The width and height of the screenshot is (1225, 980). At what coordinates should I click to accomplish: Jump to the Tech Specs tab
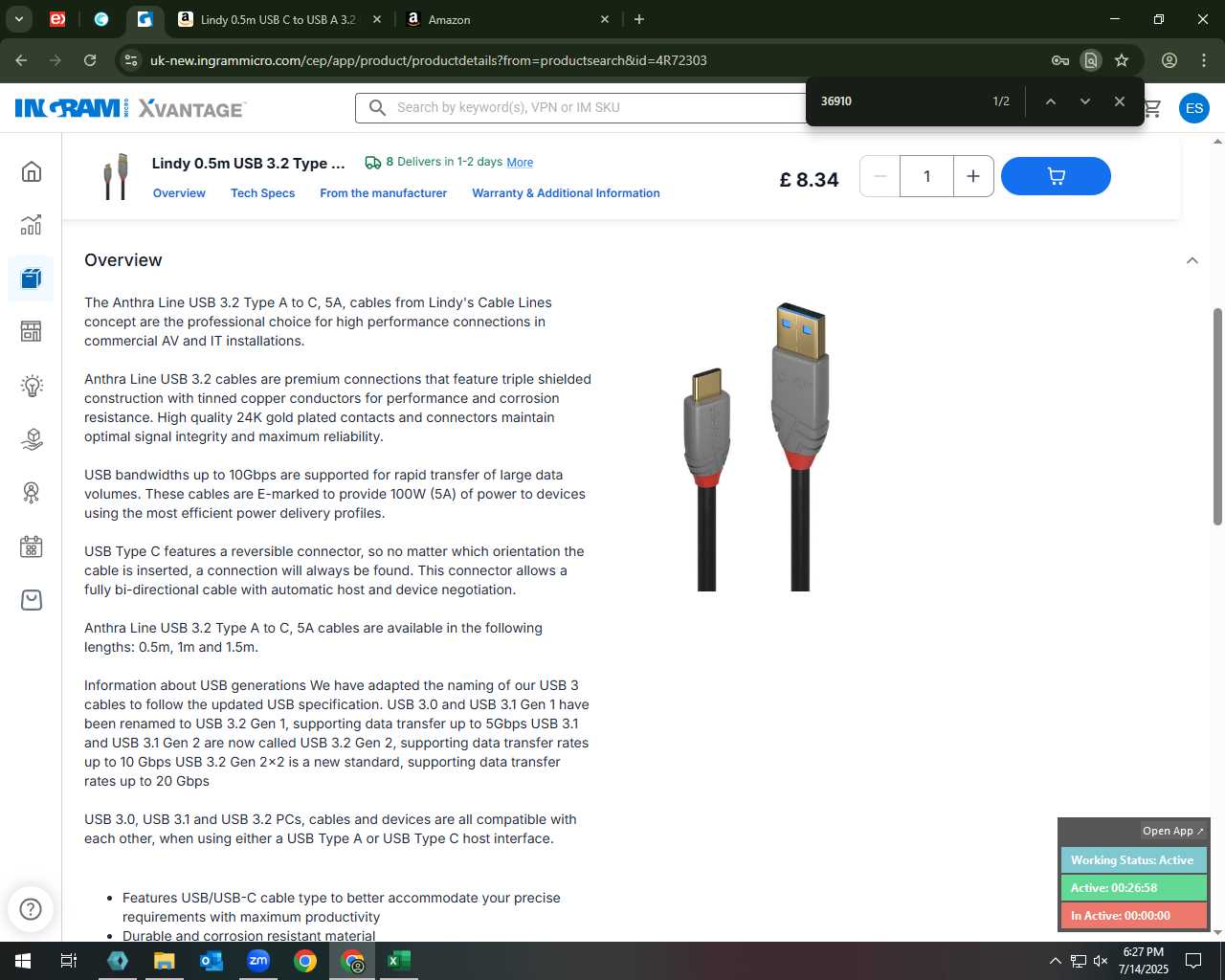(262, 193)
